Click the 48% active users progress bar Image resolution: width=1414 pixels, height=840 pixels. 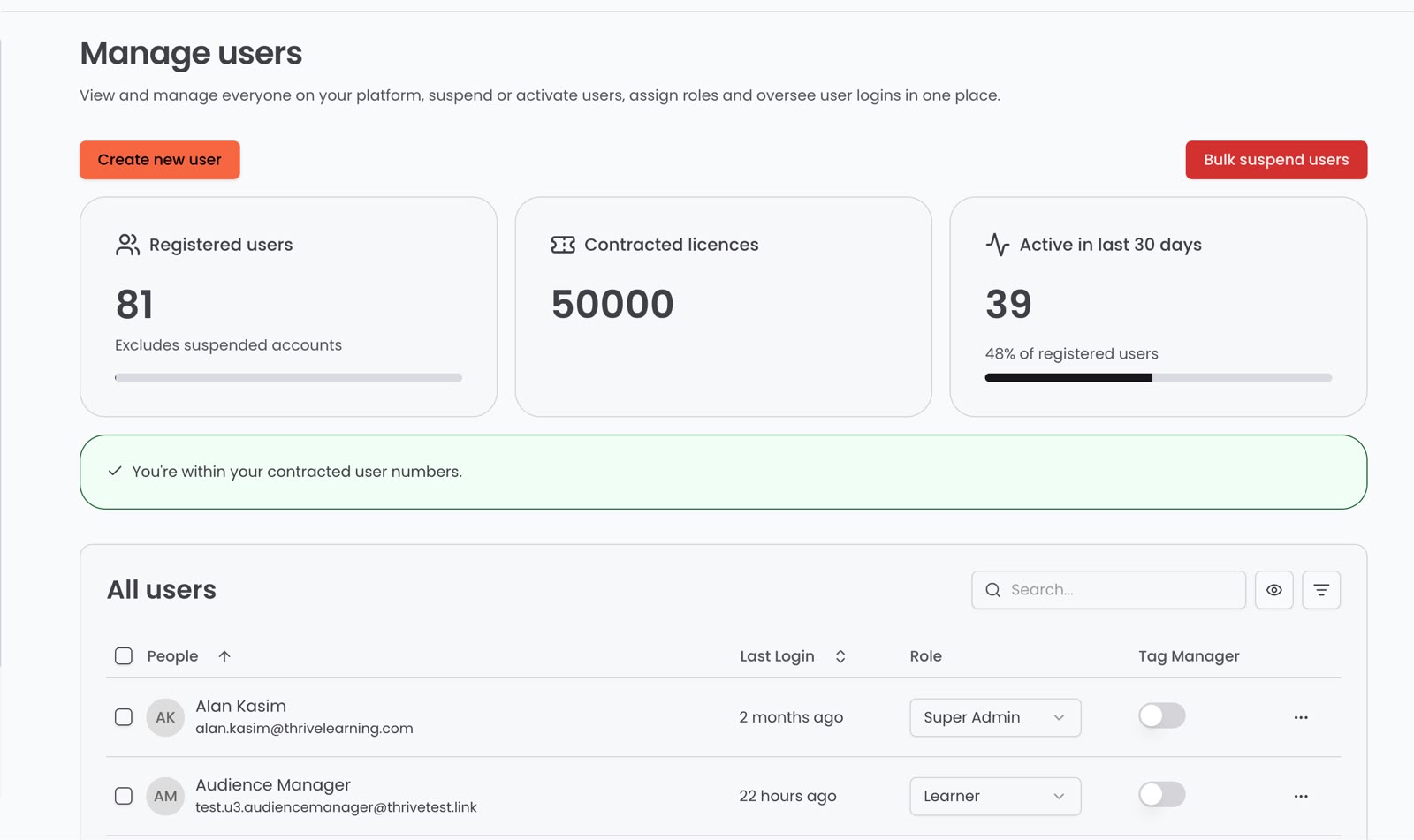click(x=1158, y=377)
